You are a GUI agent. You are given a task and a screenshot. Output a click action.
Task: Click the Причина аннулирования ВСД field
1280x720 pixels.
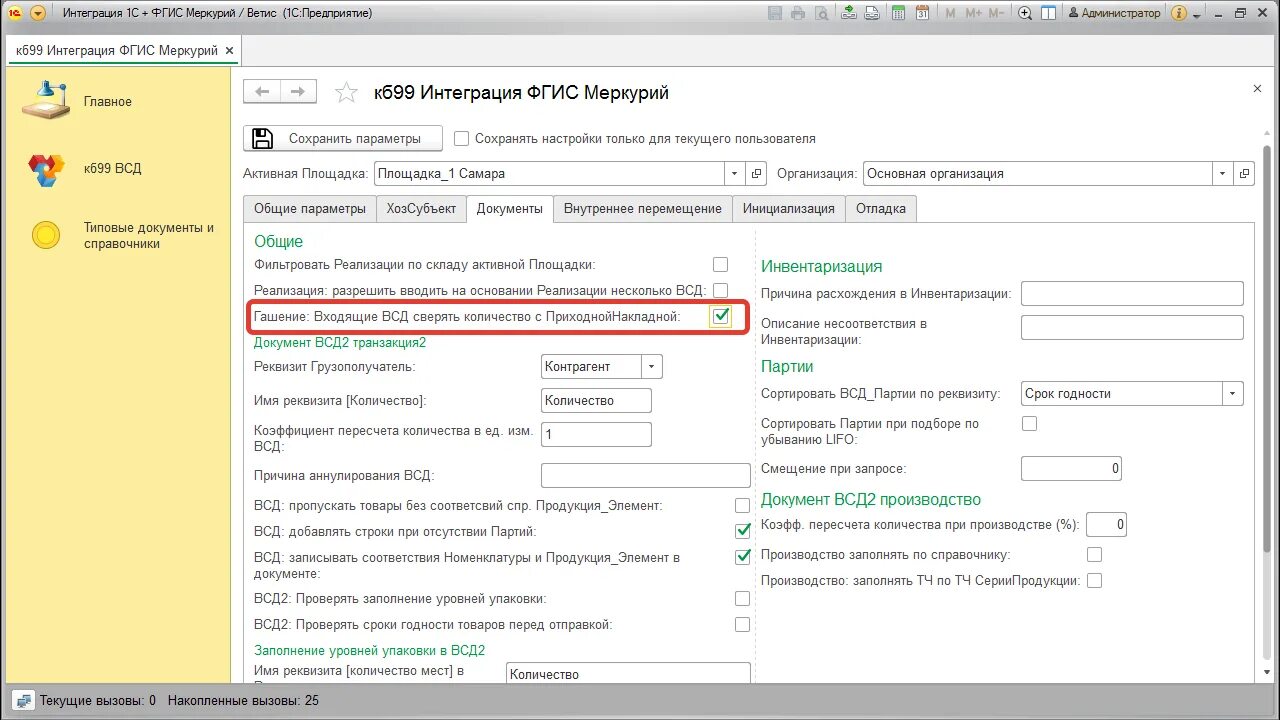[646, 476]
